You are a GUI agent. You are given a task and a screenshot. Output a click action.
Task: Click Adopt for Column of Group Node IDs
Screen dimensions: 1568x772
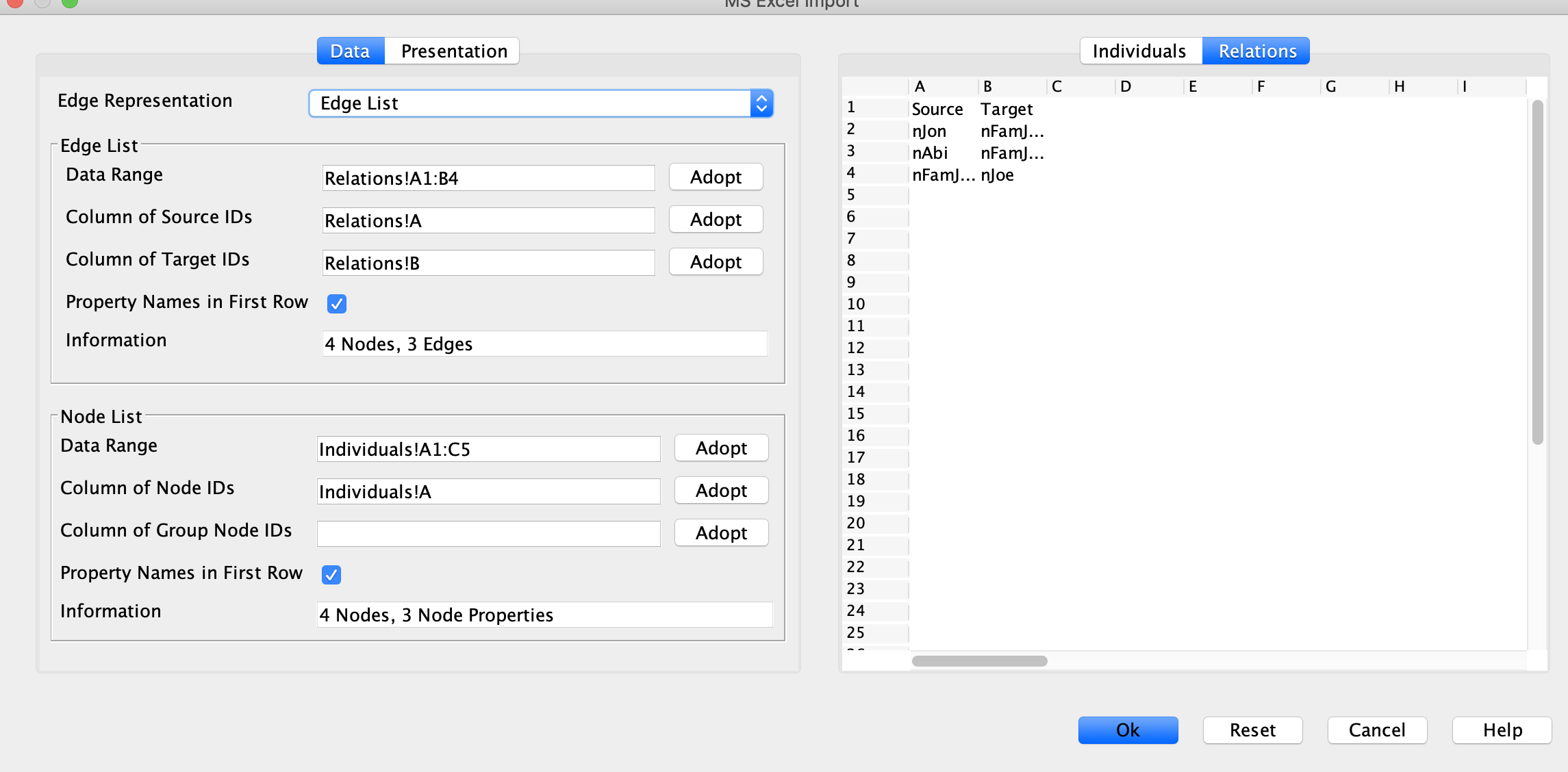pos(721,533)
